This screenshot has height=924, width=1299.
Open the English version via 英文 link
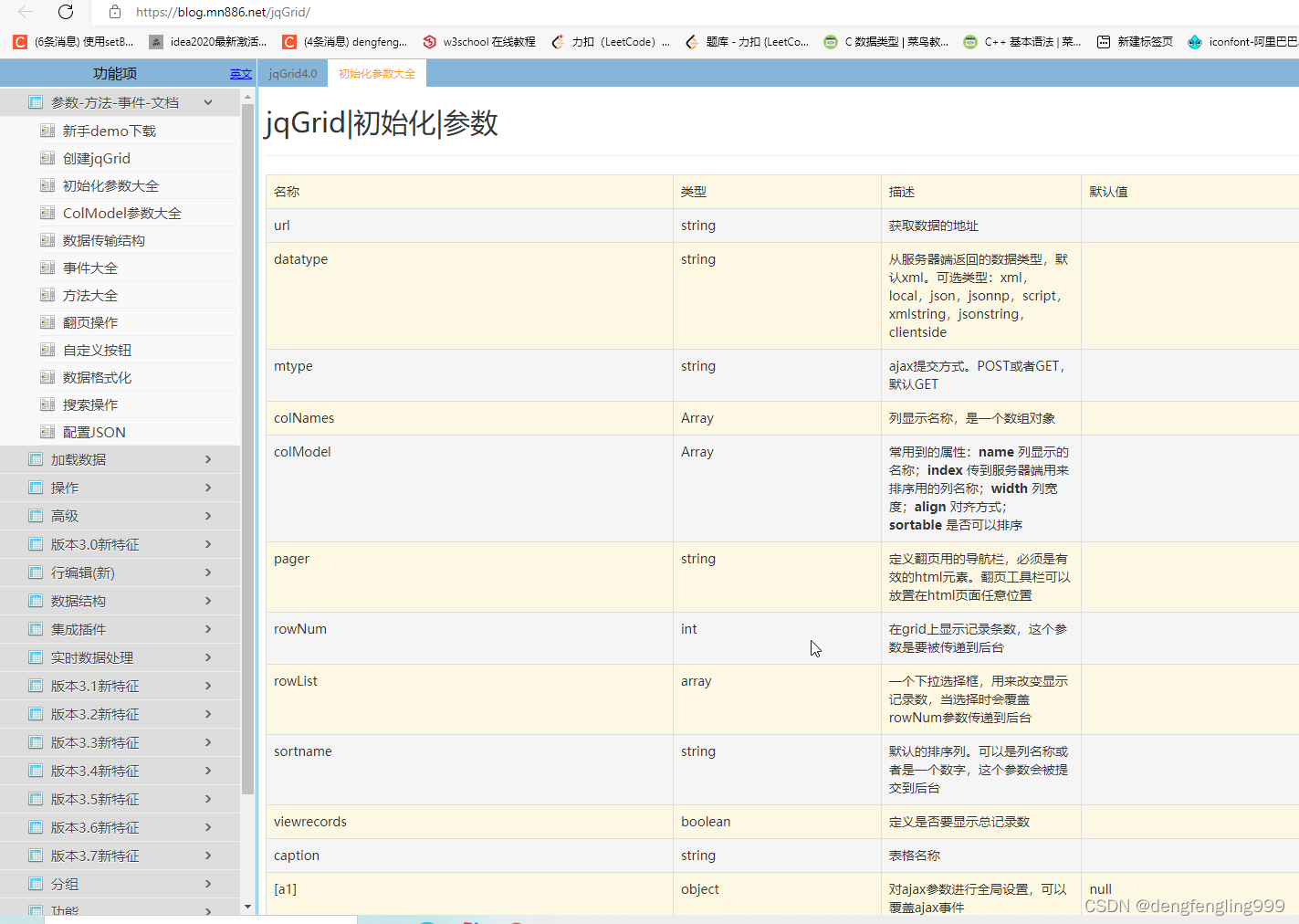pos(240,72)
